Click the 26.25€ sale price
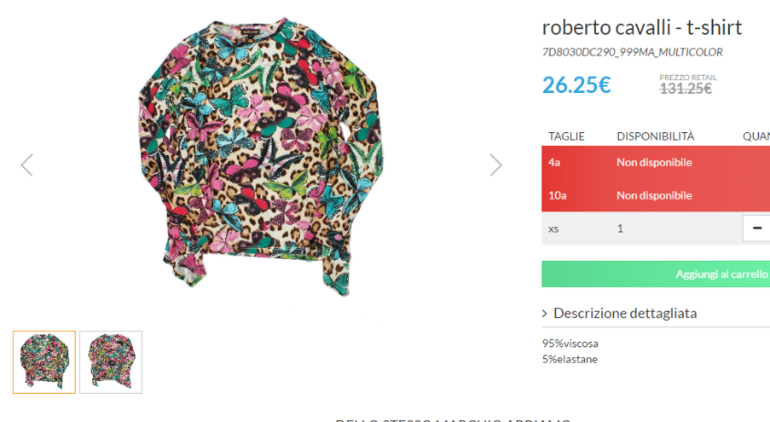 (576, 85)
